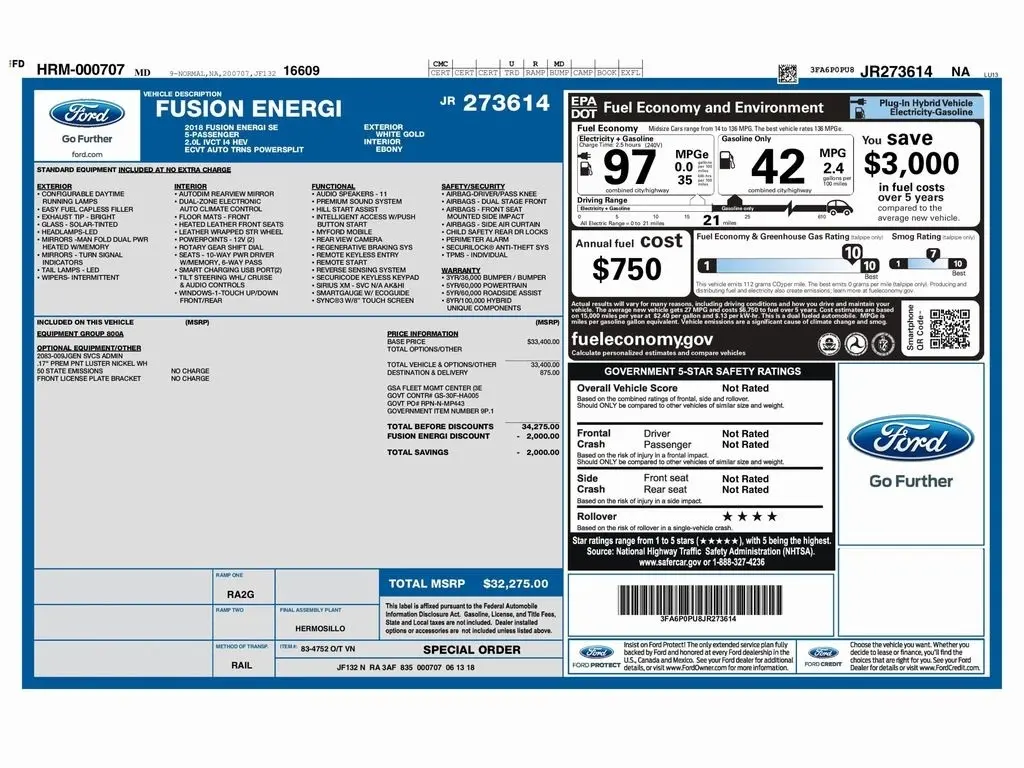Viewport: 1024px width, 768px height.
Task: Click the REAR VIEW CAMERA equipment item
Action: pos(349,240)
